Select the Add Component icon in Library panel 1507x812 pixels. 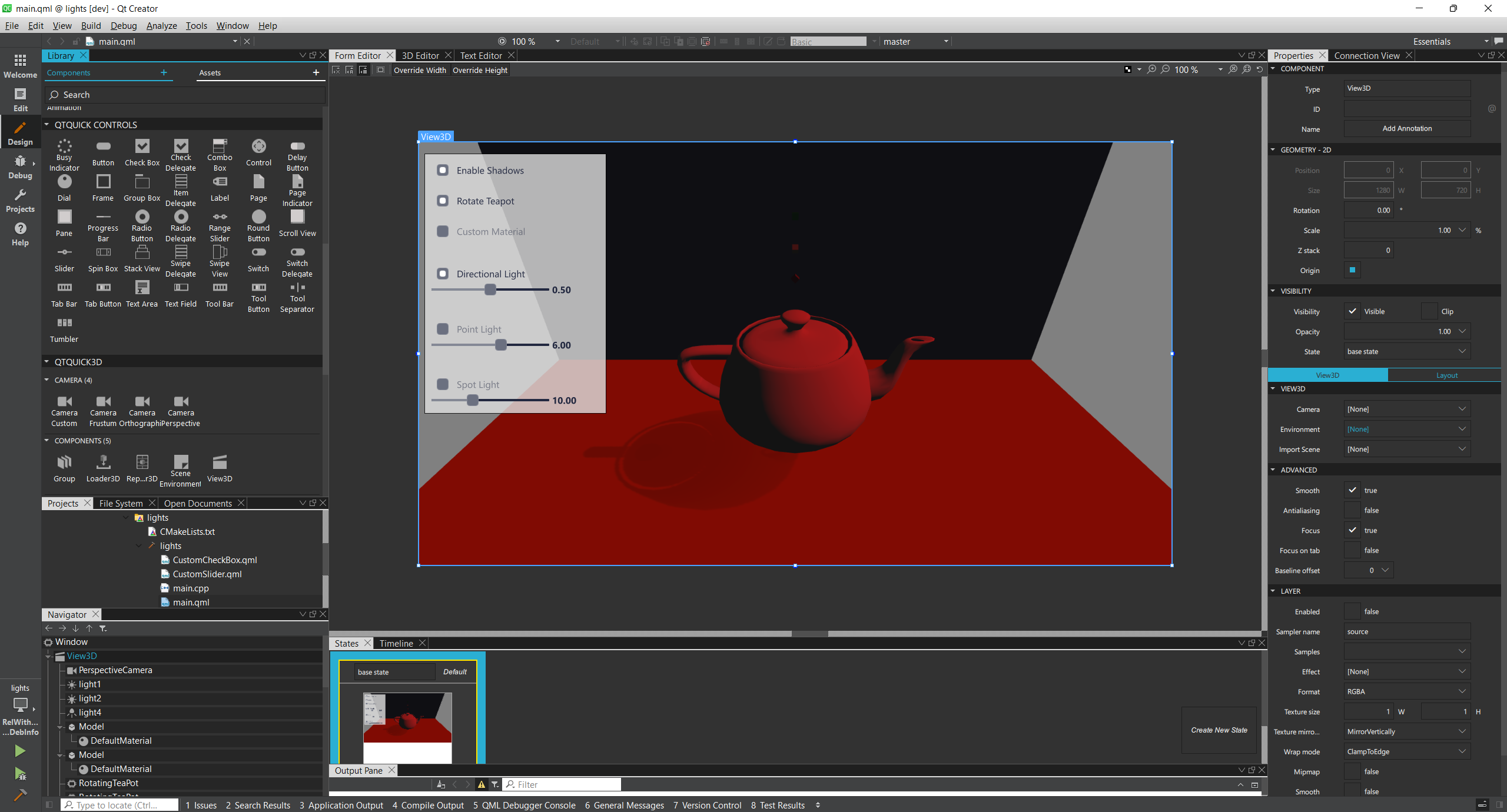pos(164,72)
